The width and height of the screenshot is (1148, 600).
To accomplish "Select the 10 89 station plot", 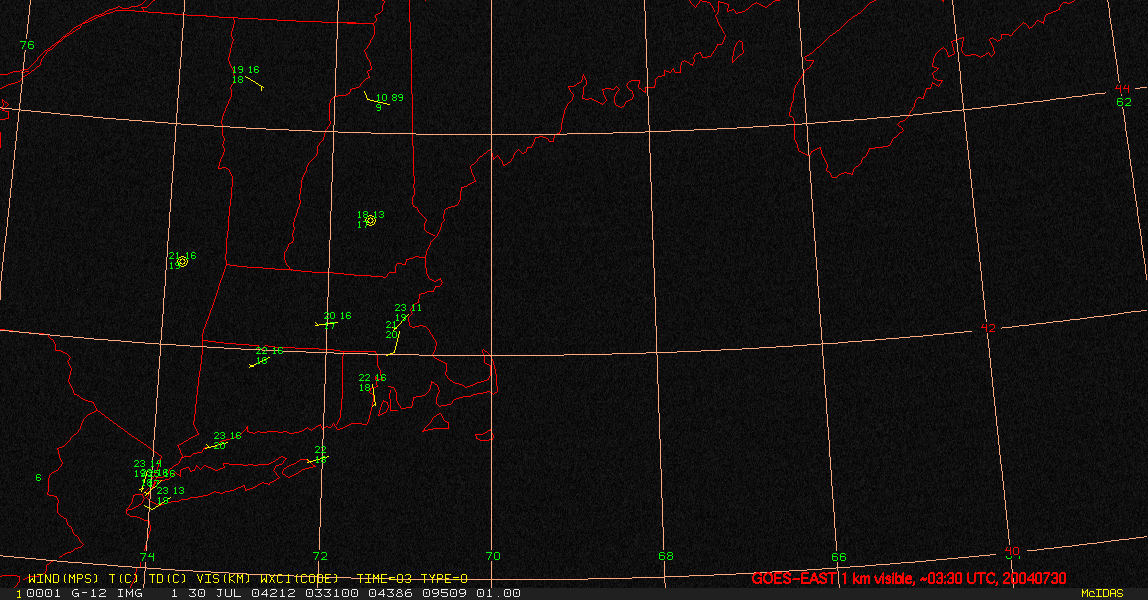I will [384, 100].
